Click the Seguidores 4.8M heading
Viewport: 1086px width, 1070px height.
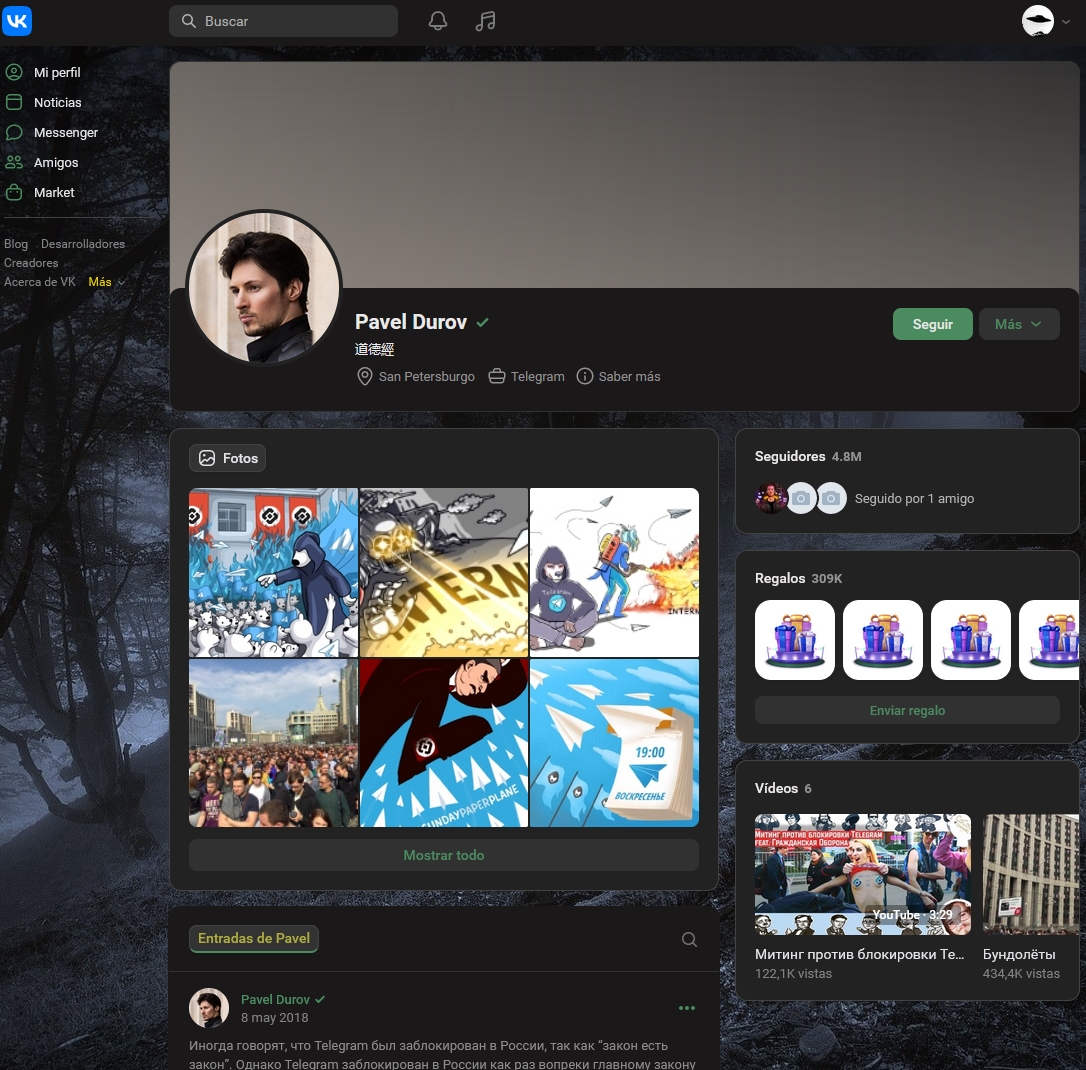808,456
